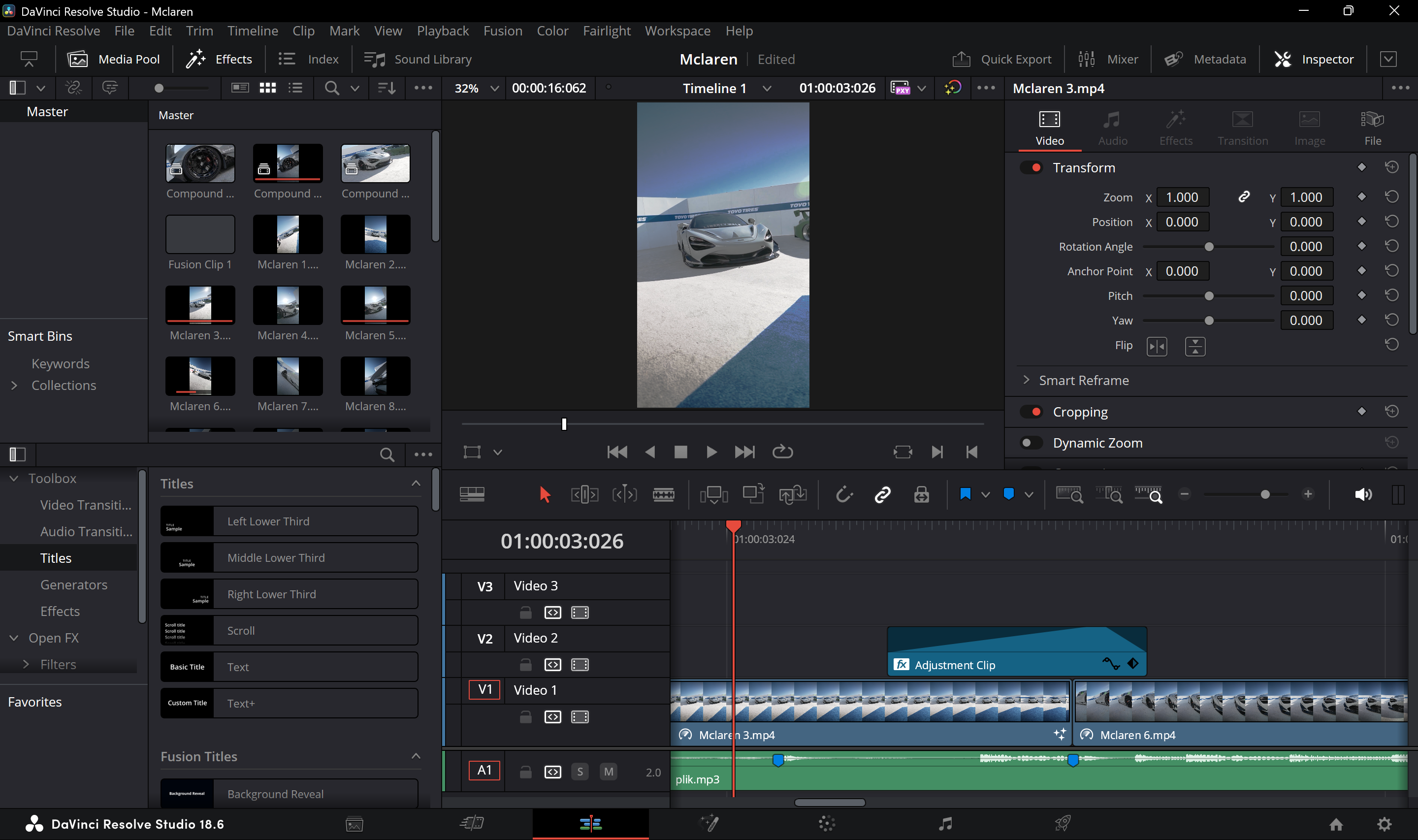Open the Sound Library panel
The image size is (1418, 840).
point(418,59)
